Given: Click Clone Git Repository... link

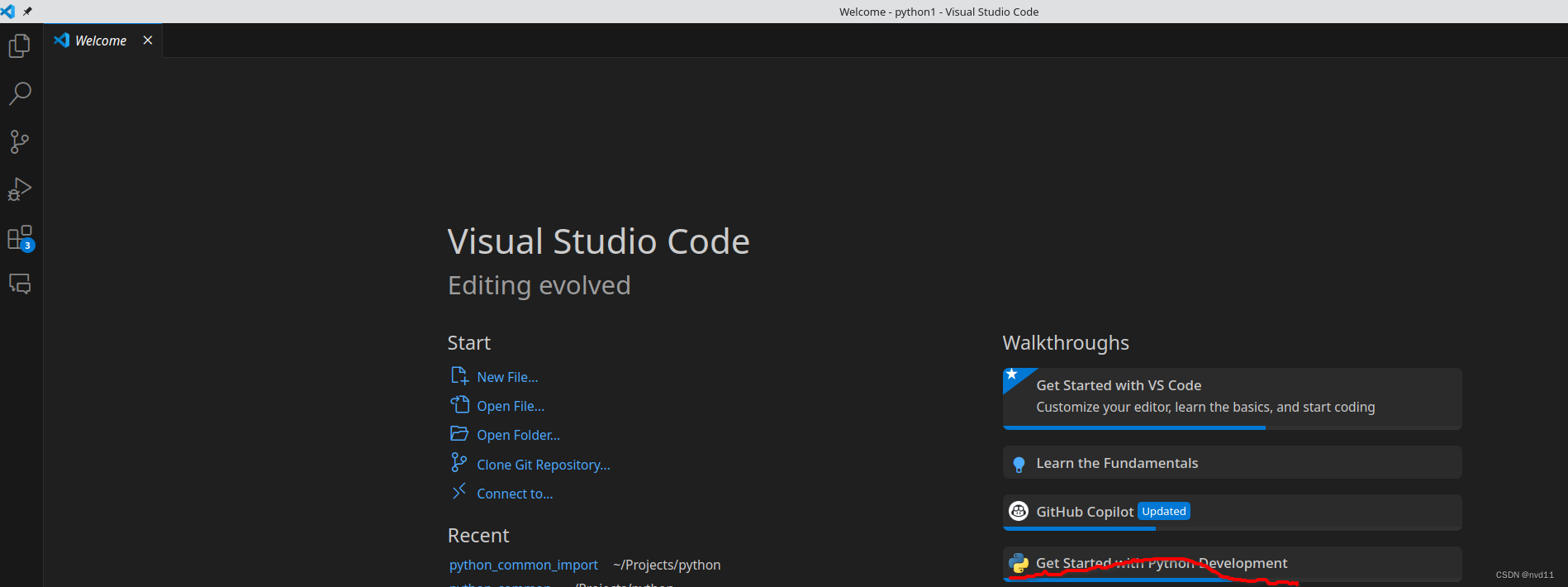Looking at the screenshot, I should coord(544,465).
